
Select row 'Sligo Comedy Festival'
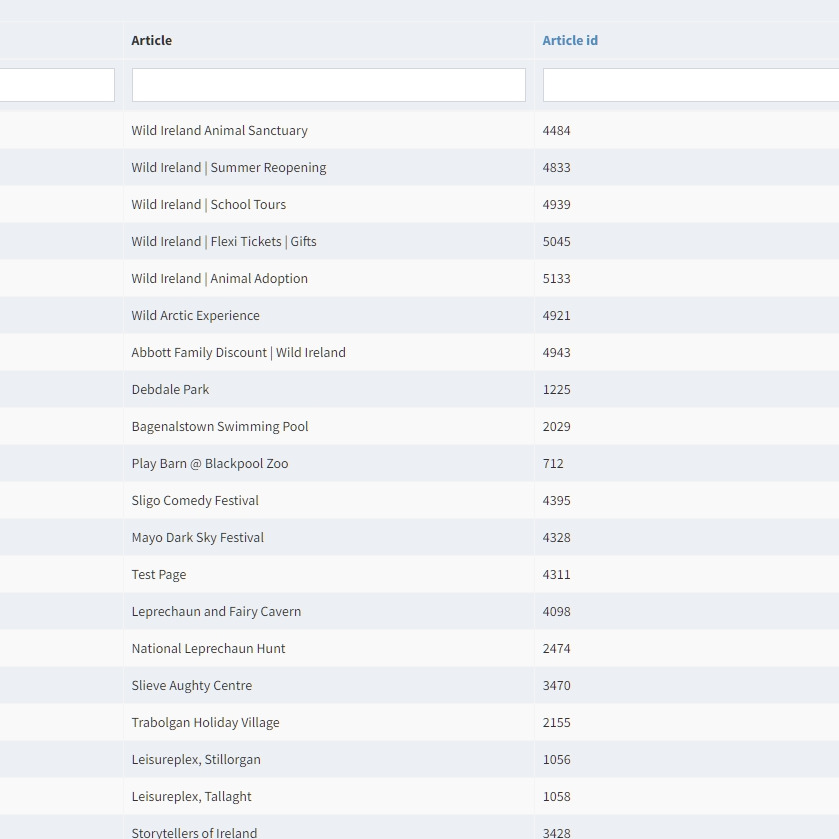[x=420, y=500]
